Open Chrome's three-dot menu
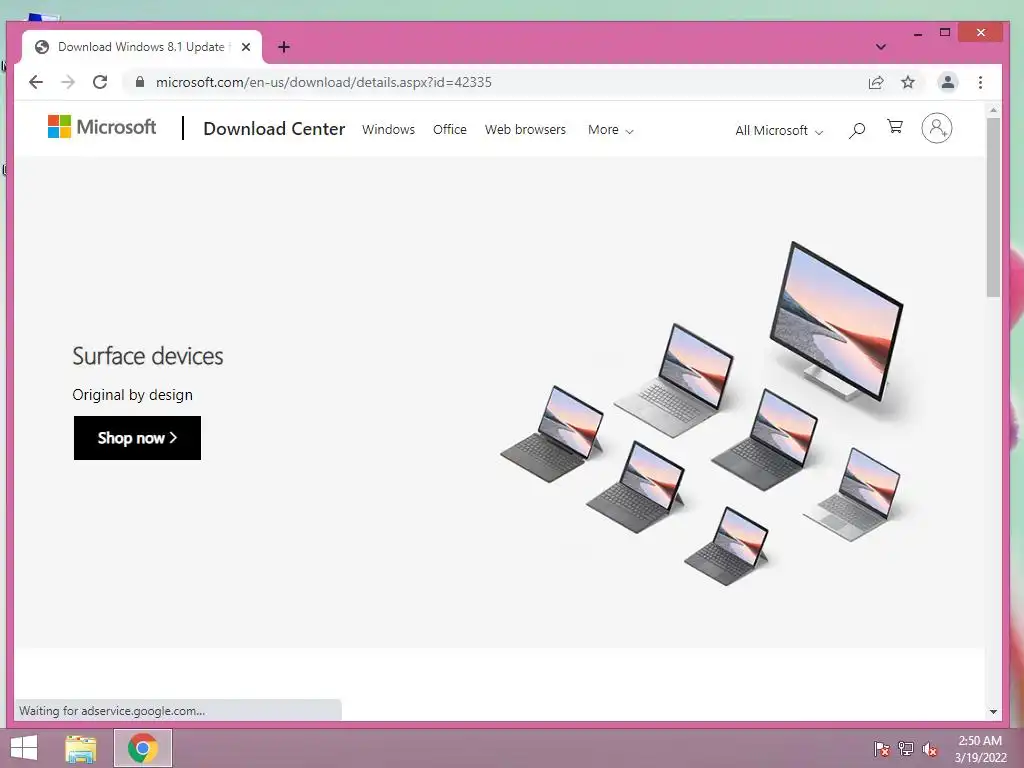The width and height of the screenshot is (1024, 768). [980, 82]
